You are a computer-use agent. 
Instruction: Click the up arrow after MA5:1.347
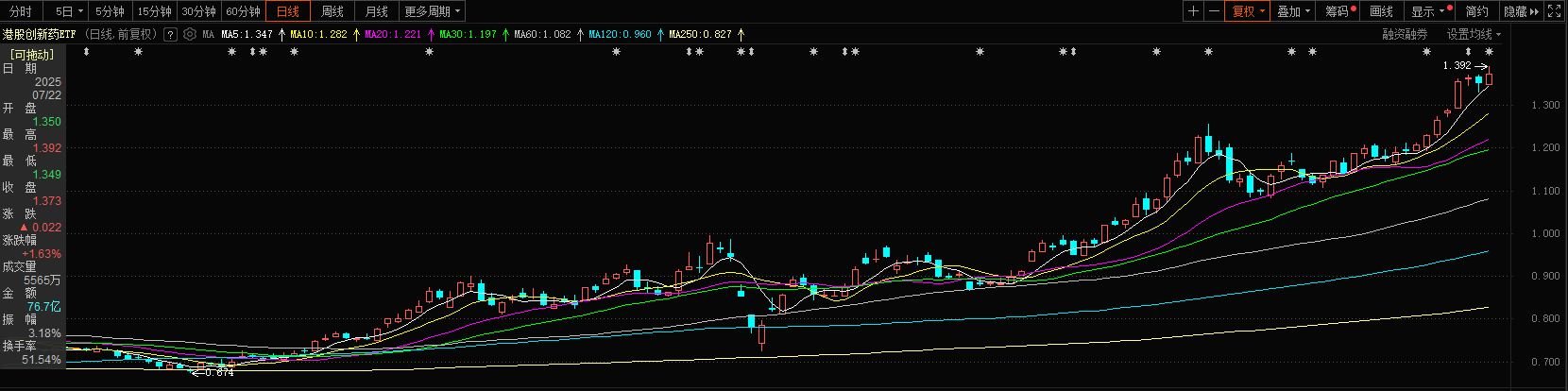tap(281, 34)
